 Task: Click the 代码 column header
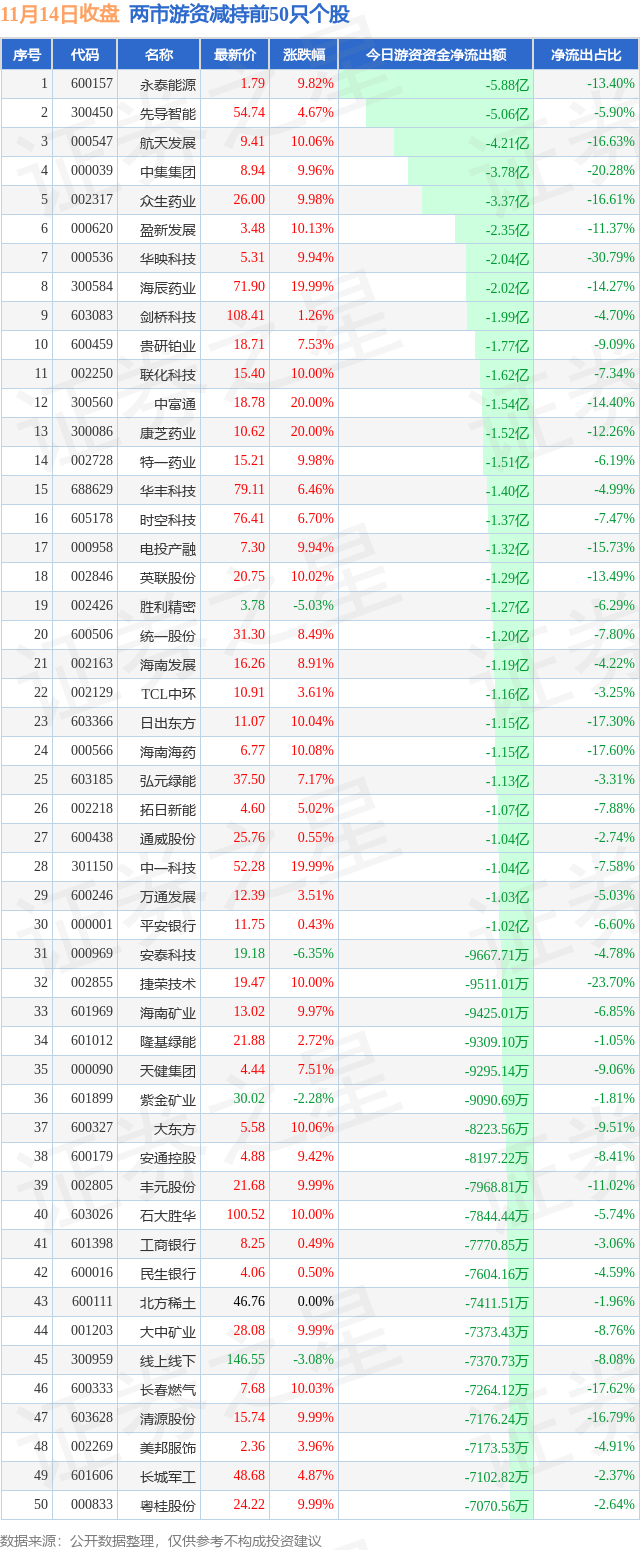point(85,55)
